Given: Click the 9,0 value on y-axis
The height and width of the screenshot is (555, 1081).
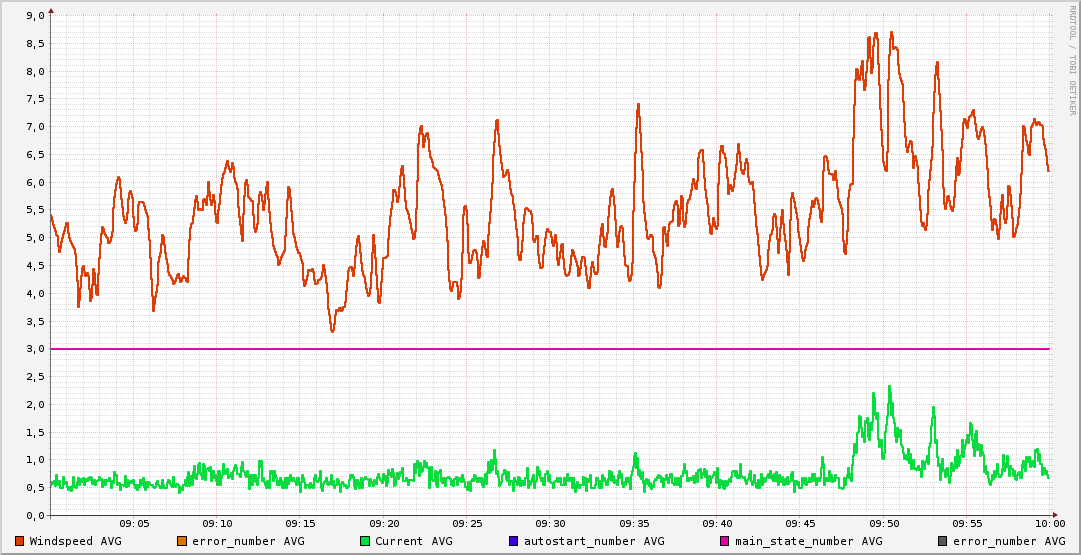Looking at the screenshot, I should 34,16.
